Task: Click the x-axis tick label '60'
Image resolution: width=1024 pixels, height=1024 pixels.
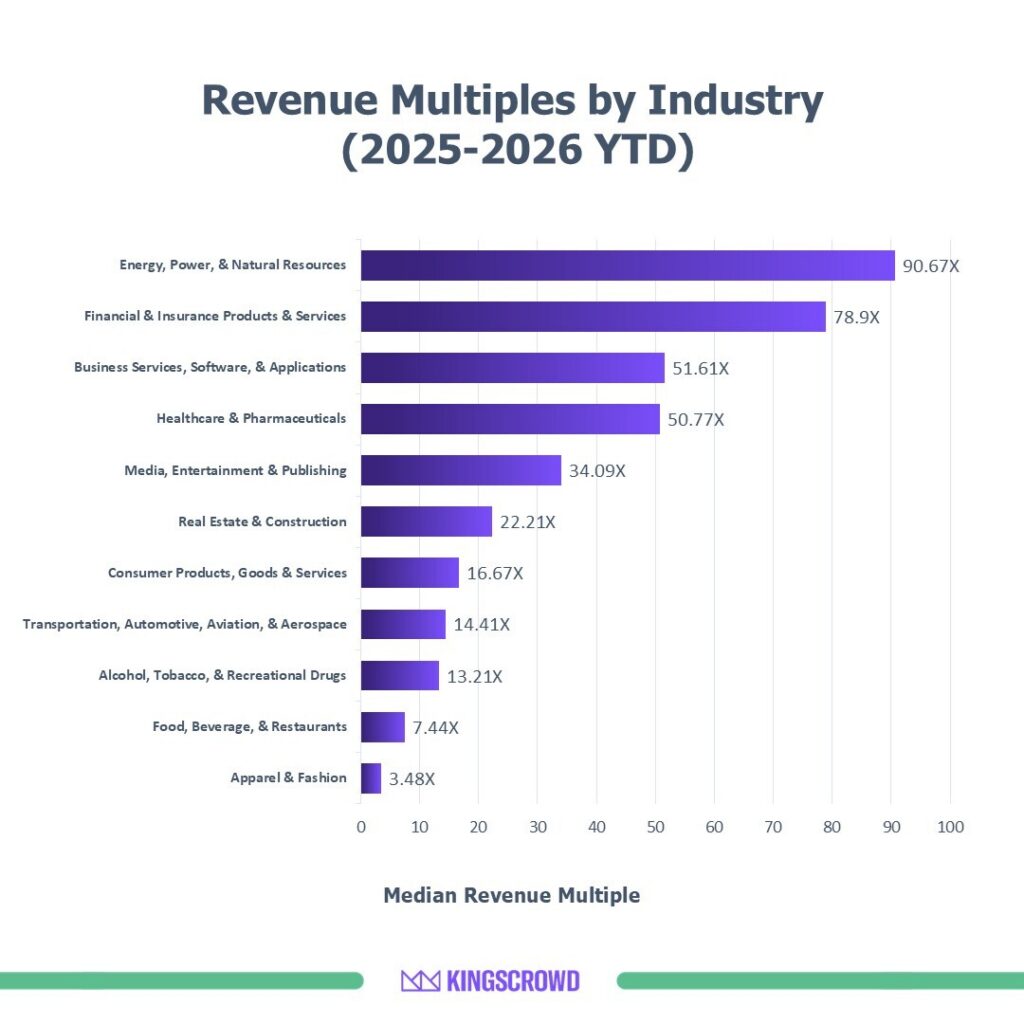Action: 714,827
